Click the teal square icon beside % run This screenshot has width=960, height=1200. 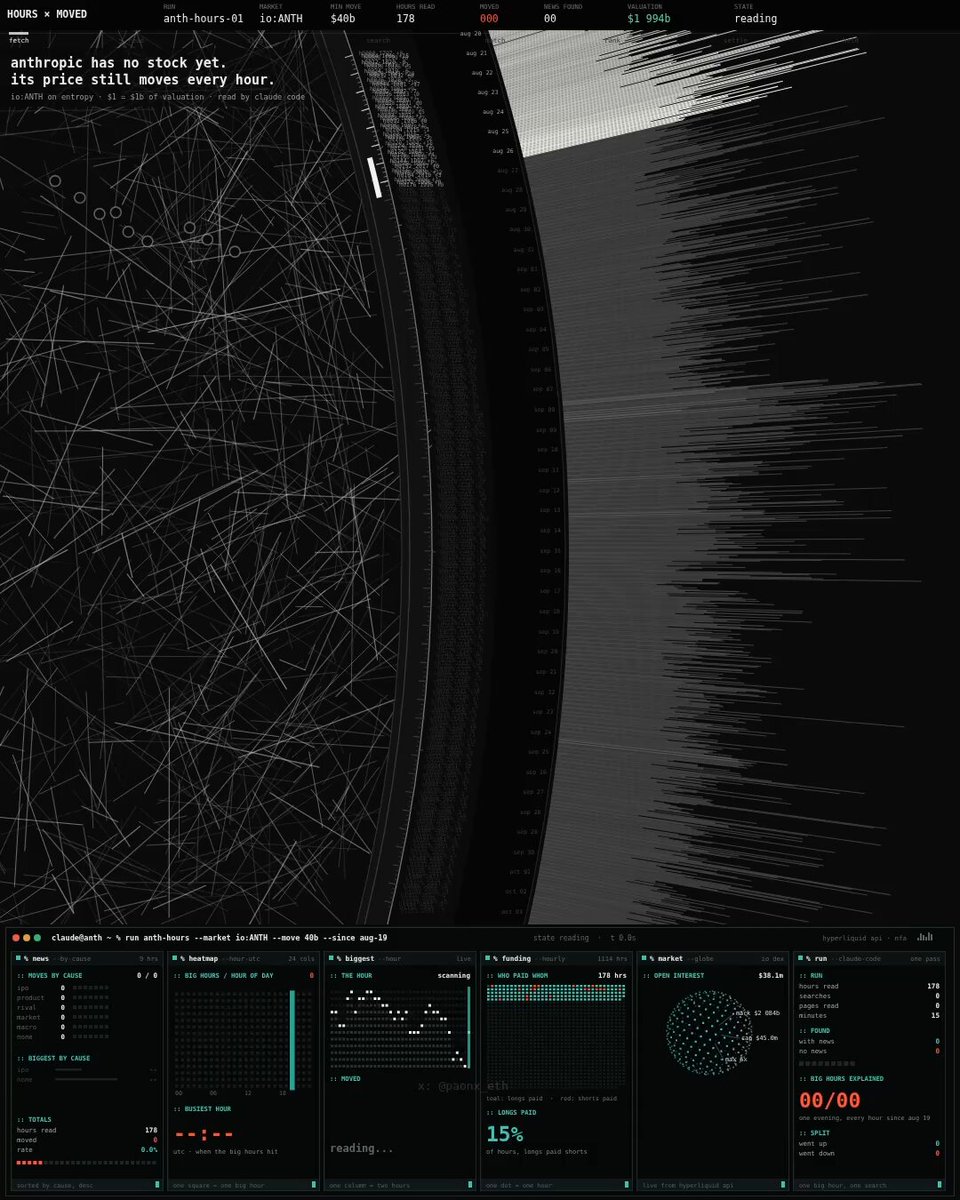(x=801, y=958)
